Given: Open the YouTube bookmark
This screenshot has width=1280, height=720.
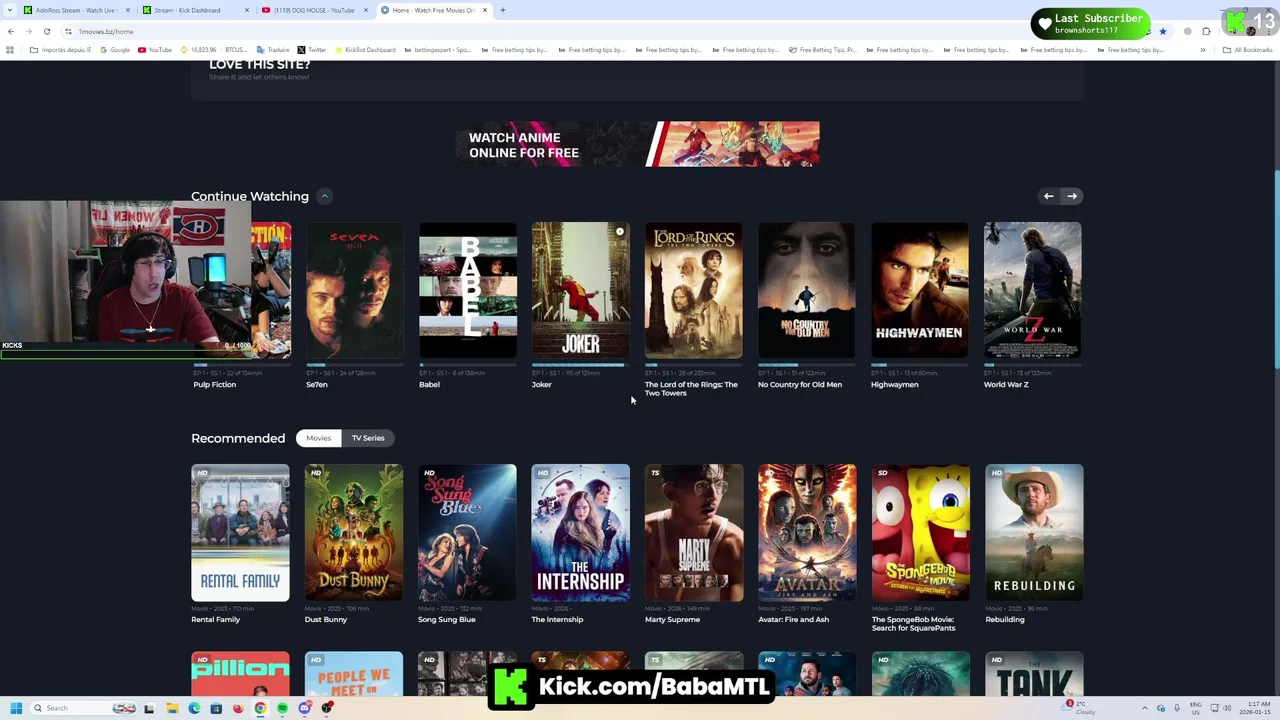Looking at the screenshot, I should pyautogui.click(x=155, y=50).
